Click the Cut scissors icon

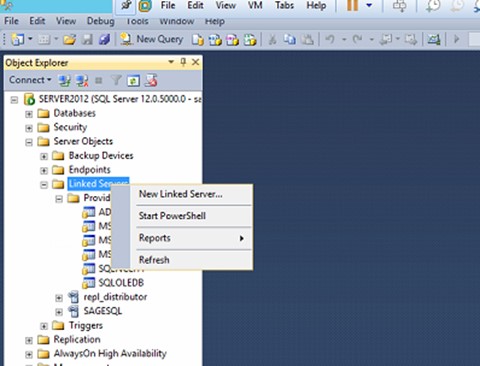pyautogui.click(x=272, y=40)
